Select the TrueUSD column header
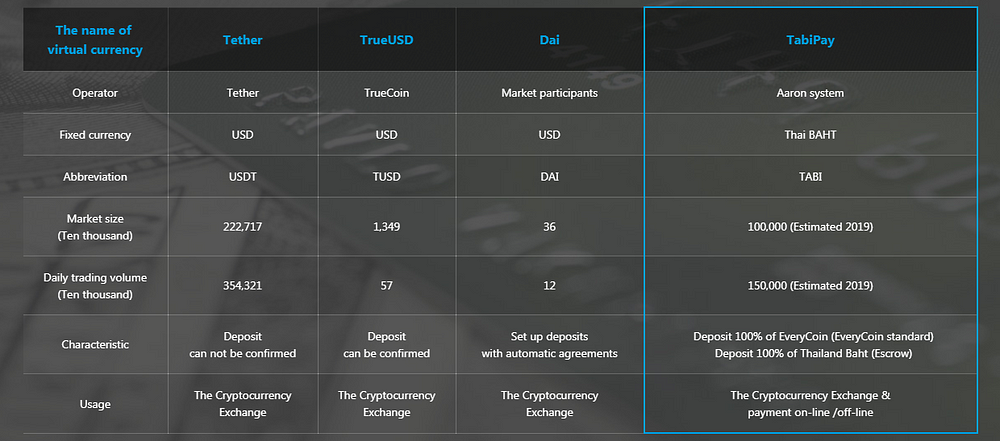Image resolution: width=1000 pixels, height=441 pixels. point(386,40)
